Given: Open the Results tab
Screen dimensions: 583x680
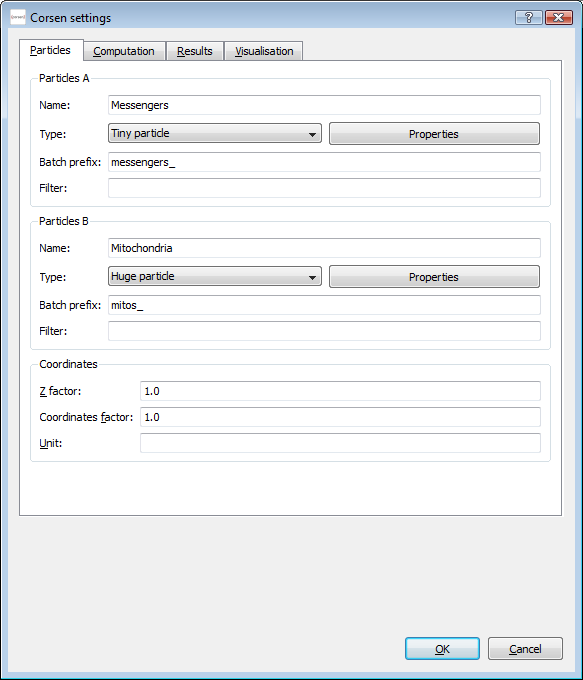Looking at the screenshot, I should pos(195,51).
